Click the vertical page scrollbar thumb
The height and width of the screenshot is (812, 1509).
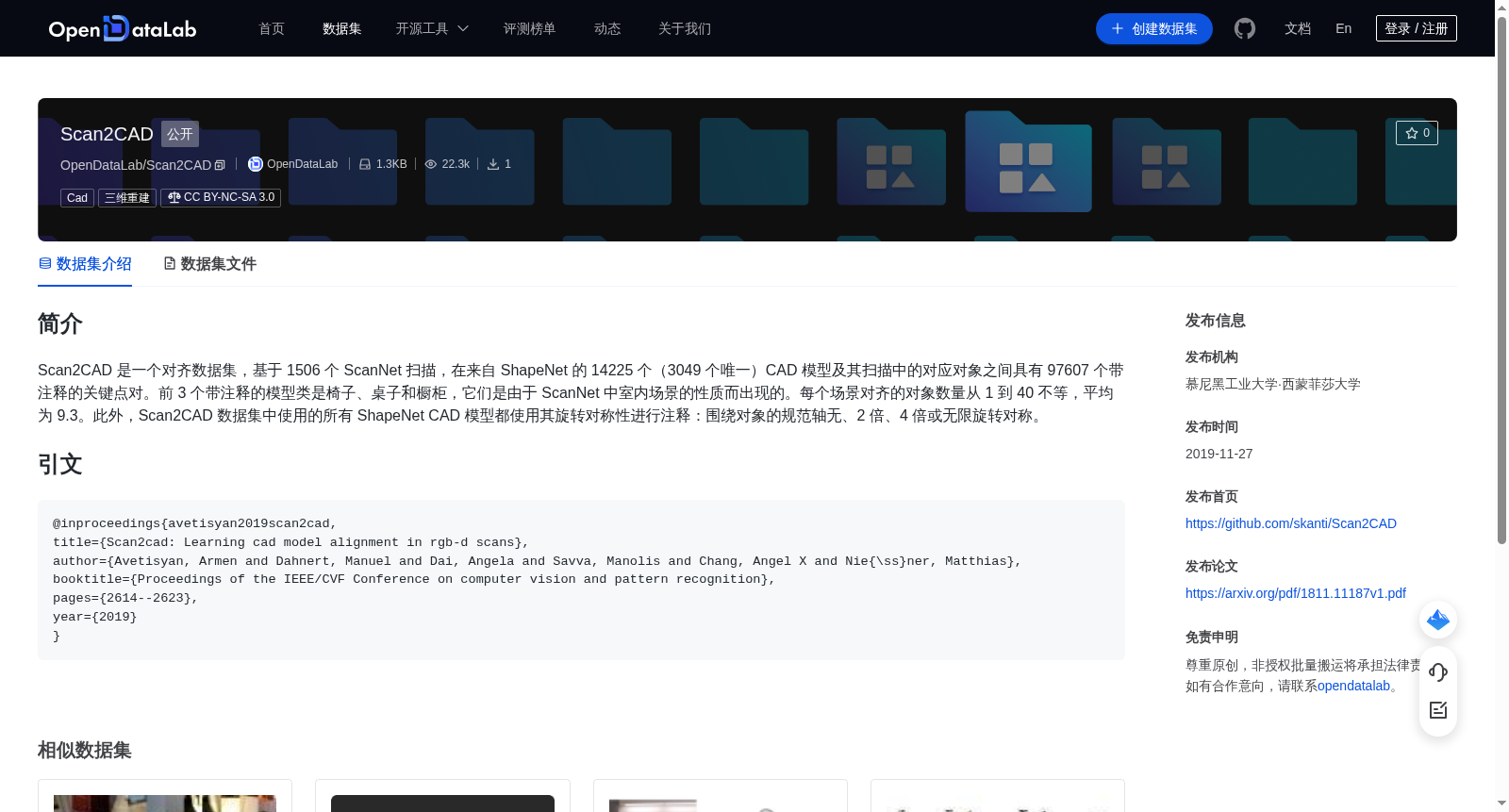pyautogui.click(x=1501, y=280)
